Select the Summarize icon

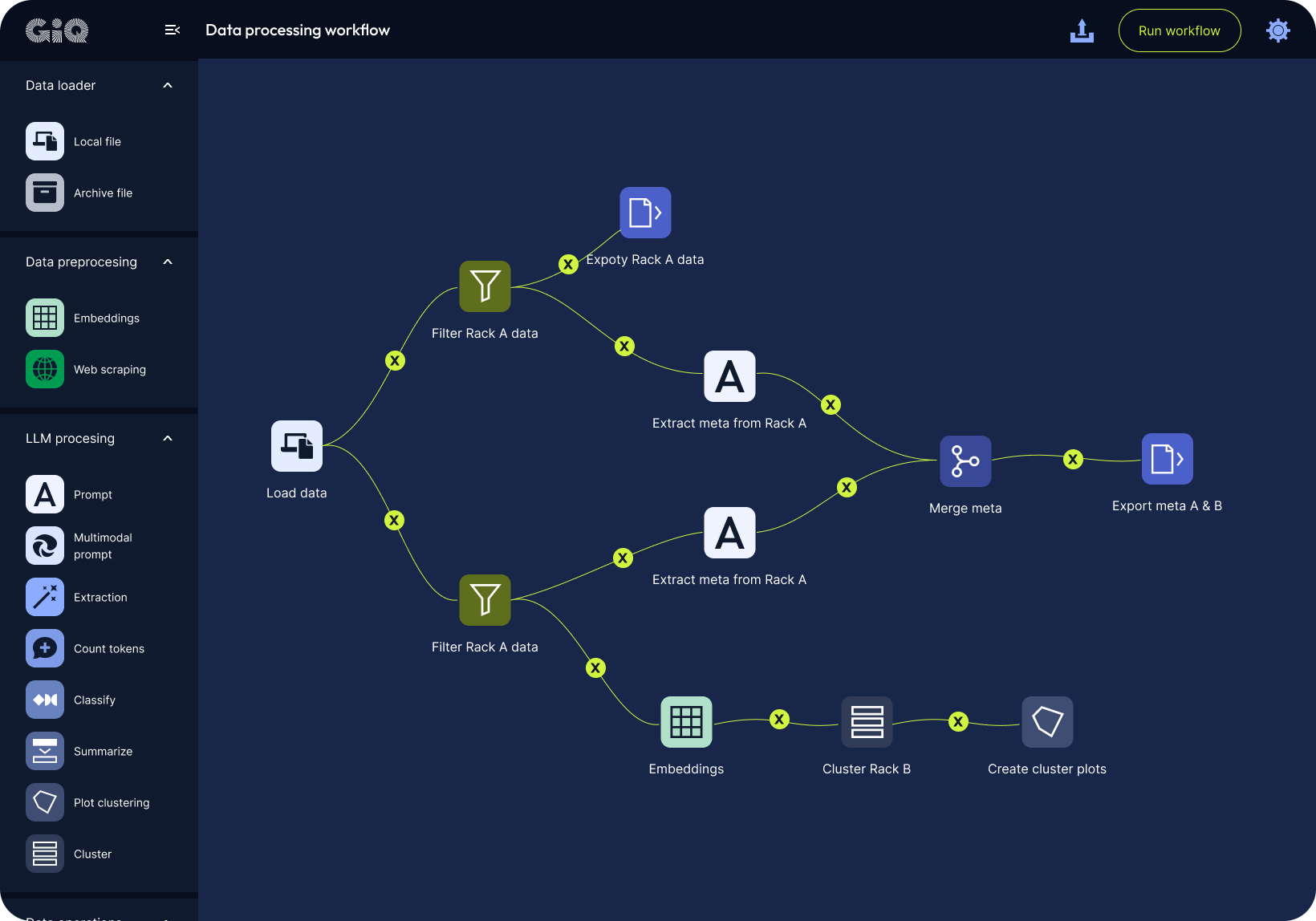click(x=45, y=751)
